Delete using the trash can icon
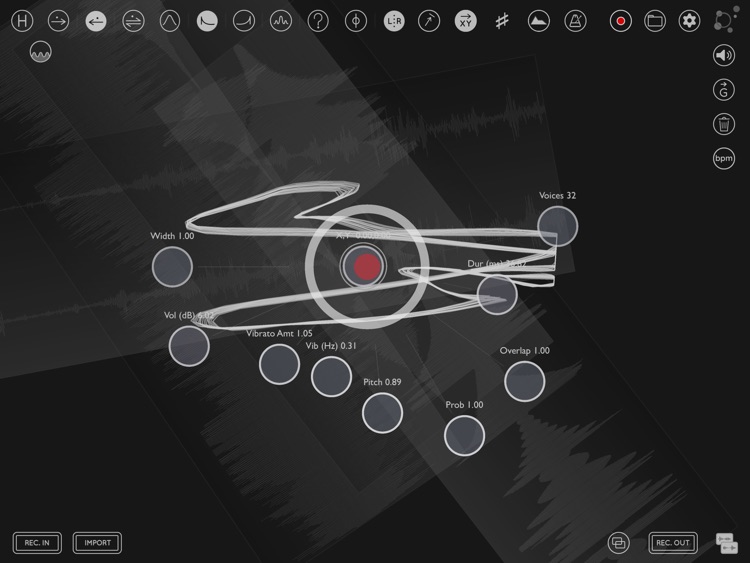The image size is (750, 563). [724, 124]
